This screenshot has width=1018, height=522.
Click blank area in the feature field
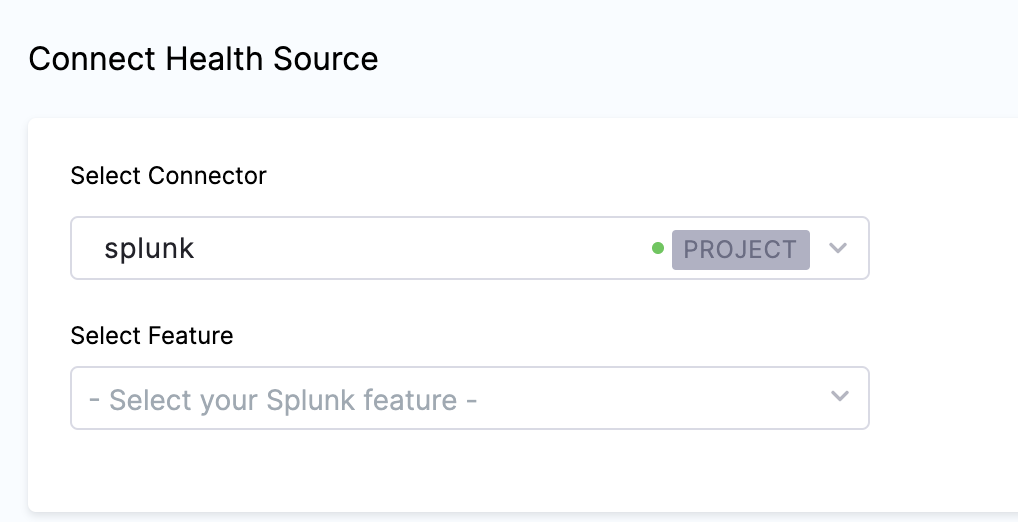650,398
